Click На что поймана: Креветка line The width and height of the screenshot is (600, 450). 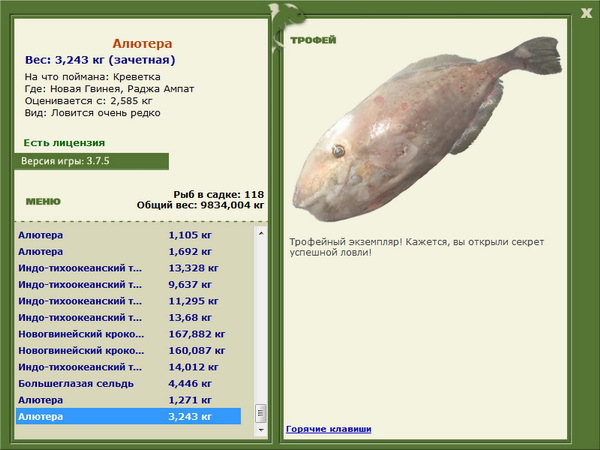(93, 77)
